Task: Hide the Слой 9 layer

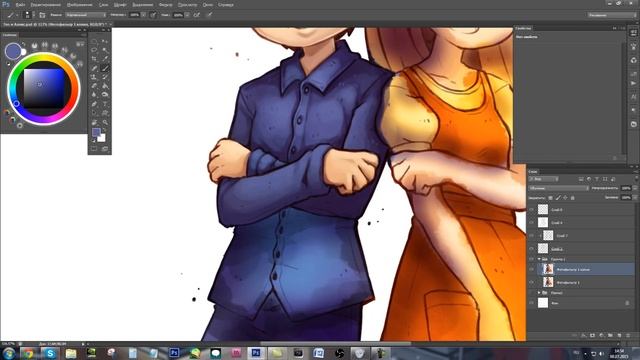Action: pos(531,222)
